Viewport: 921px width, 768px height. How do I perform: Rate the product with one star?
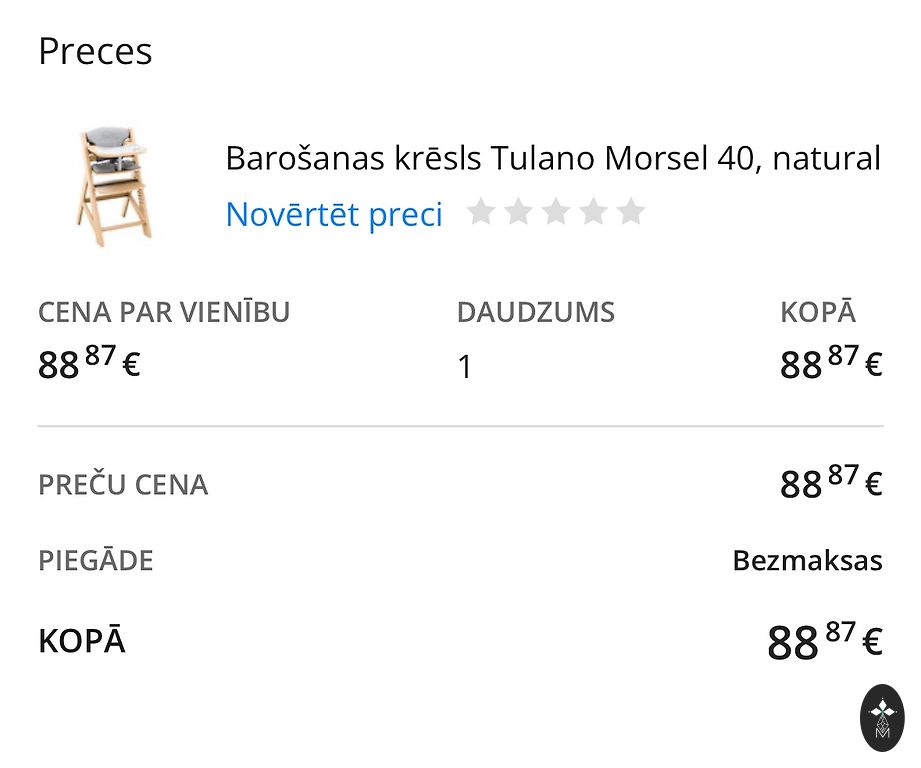point(481,212)
